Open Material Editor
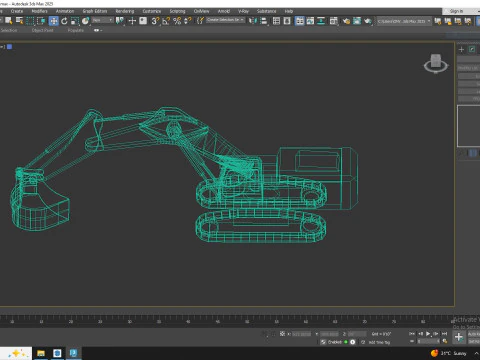Viewport: 480px width, 360px height. pos(334,21)
